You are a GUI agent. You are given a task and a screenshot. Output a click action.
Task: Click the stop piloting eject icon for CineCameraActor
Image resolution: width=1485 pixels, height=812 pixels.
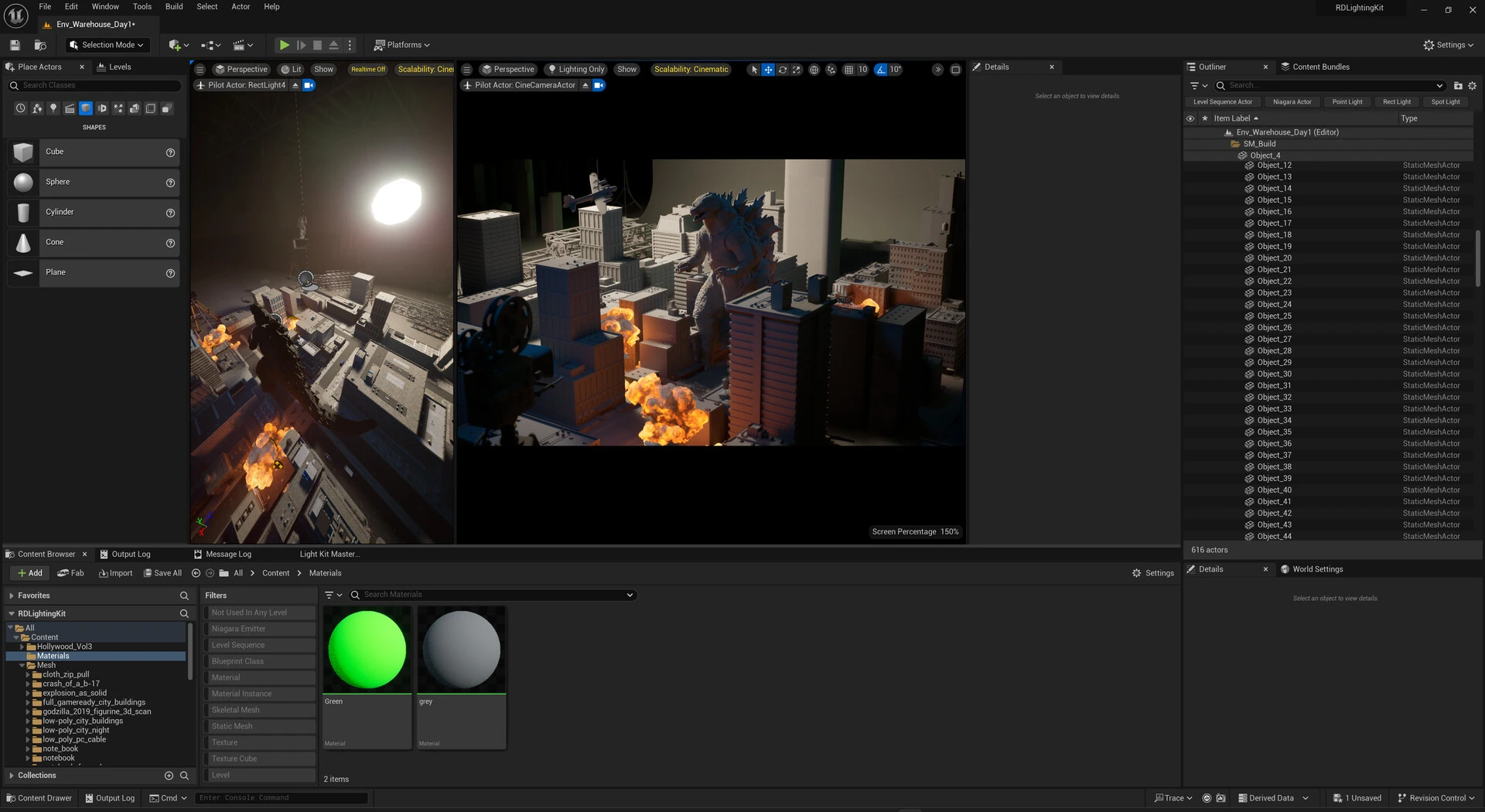point(585,85)
